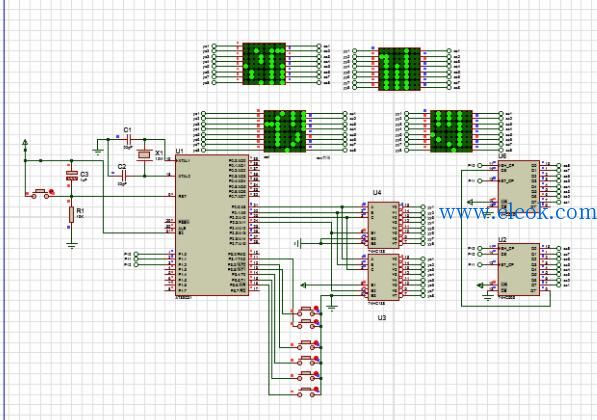Select the U3 74HC138 decoder chip
Viewport: 597px width, 420px height.
[x=383, y=278]
